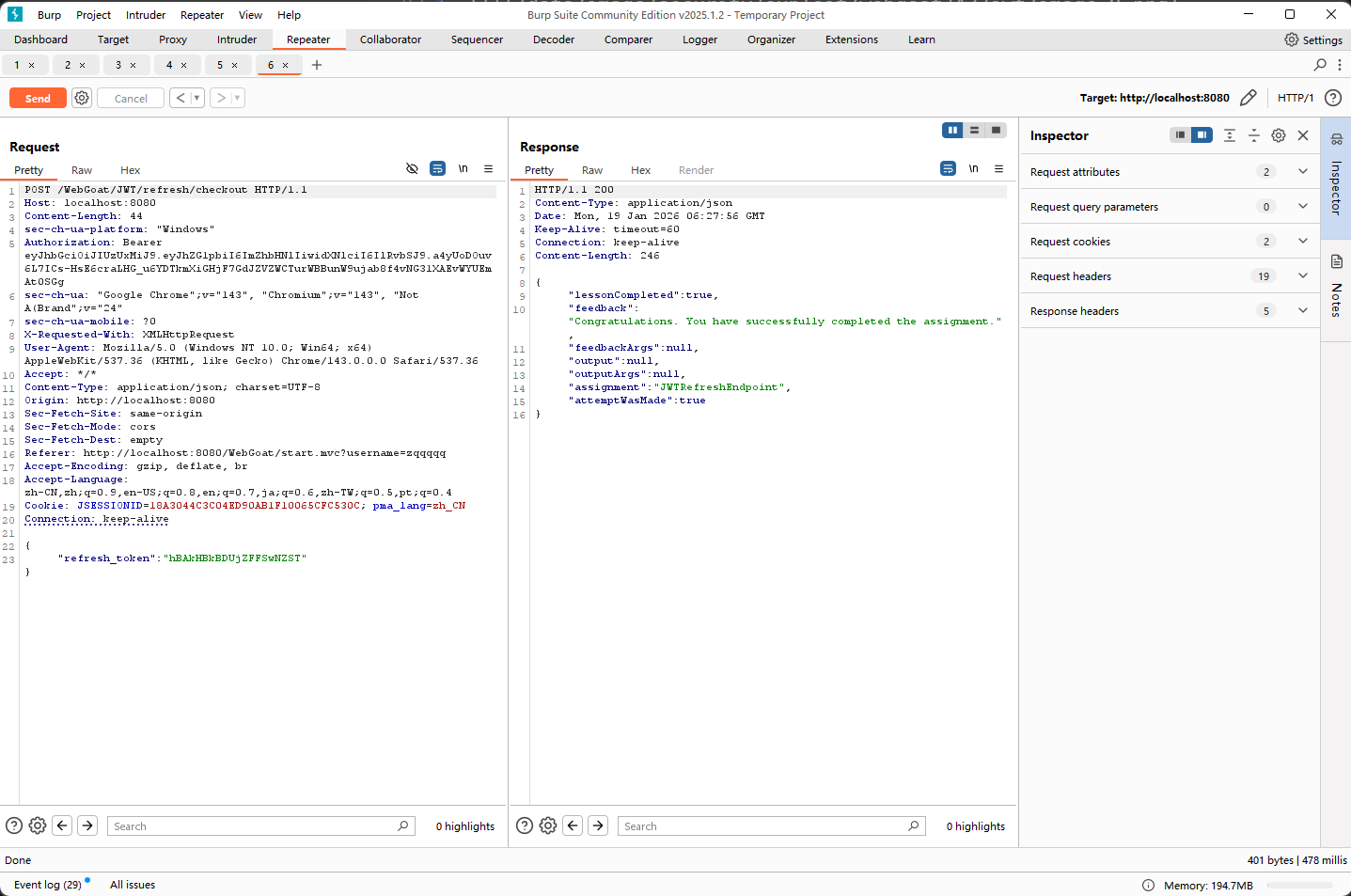Add a new Repeater tab with plus
This screenshot has height=896, width=1351.
pos(317,65)
